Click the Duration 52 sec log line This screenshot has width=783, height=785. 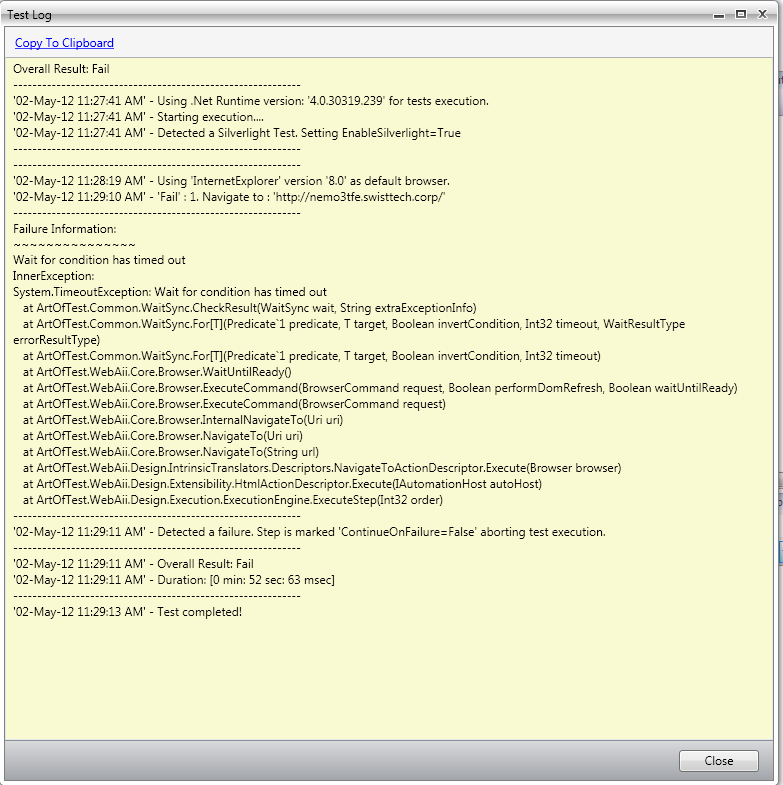(174, 580)
